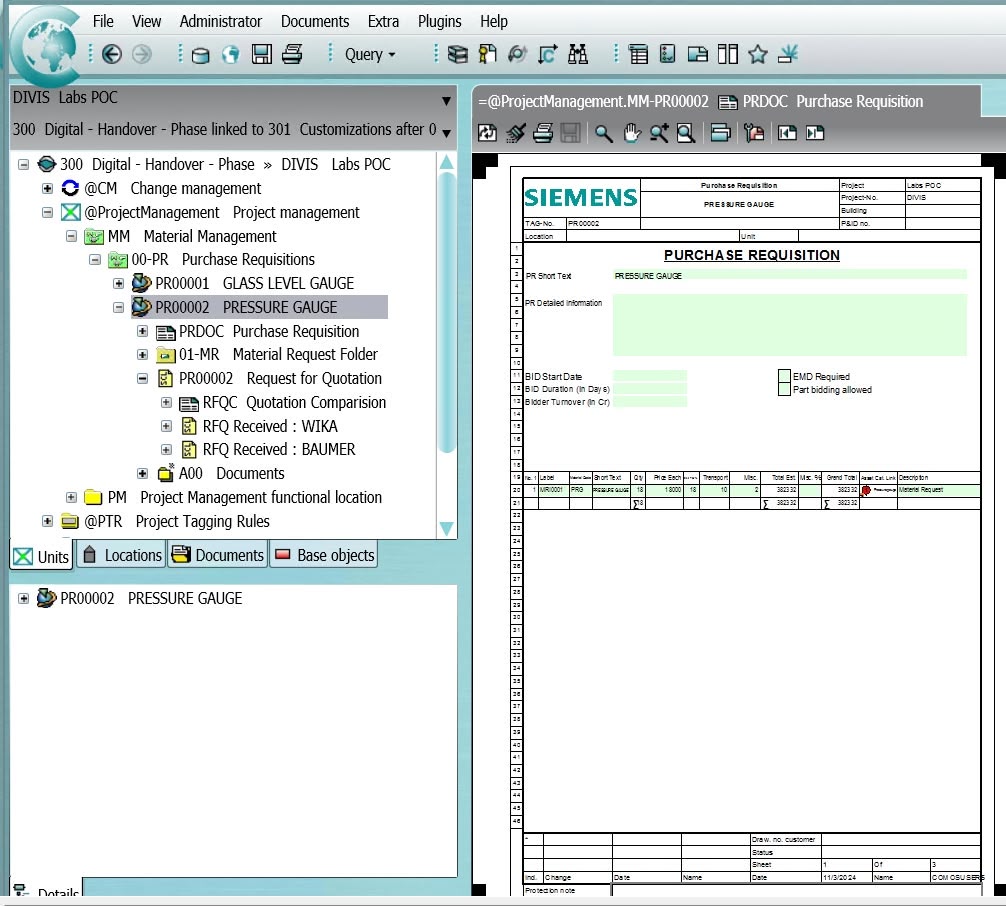Click the binoculars search icon
Image resolution: width=1006 pixels, height=906 pixels.
click(577, 54)
